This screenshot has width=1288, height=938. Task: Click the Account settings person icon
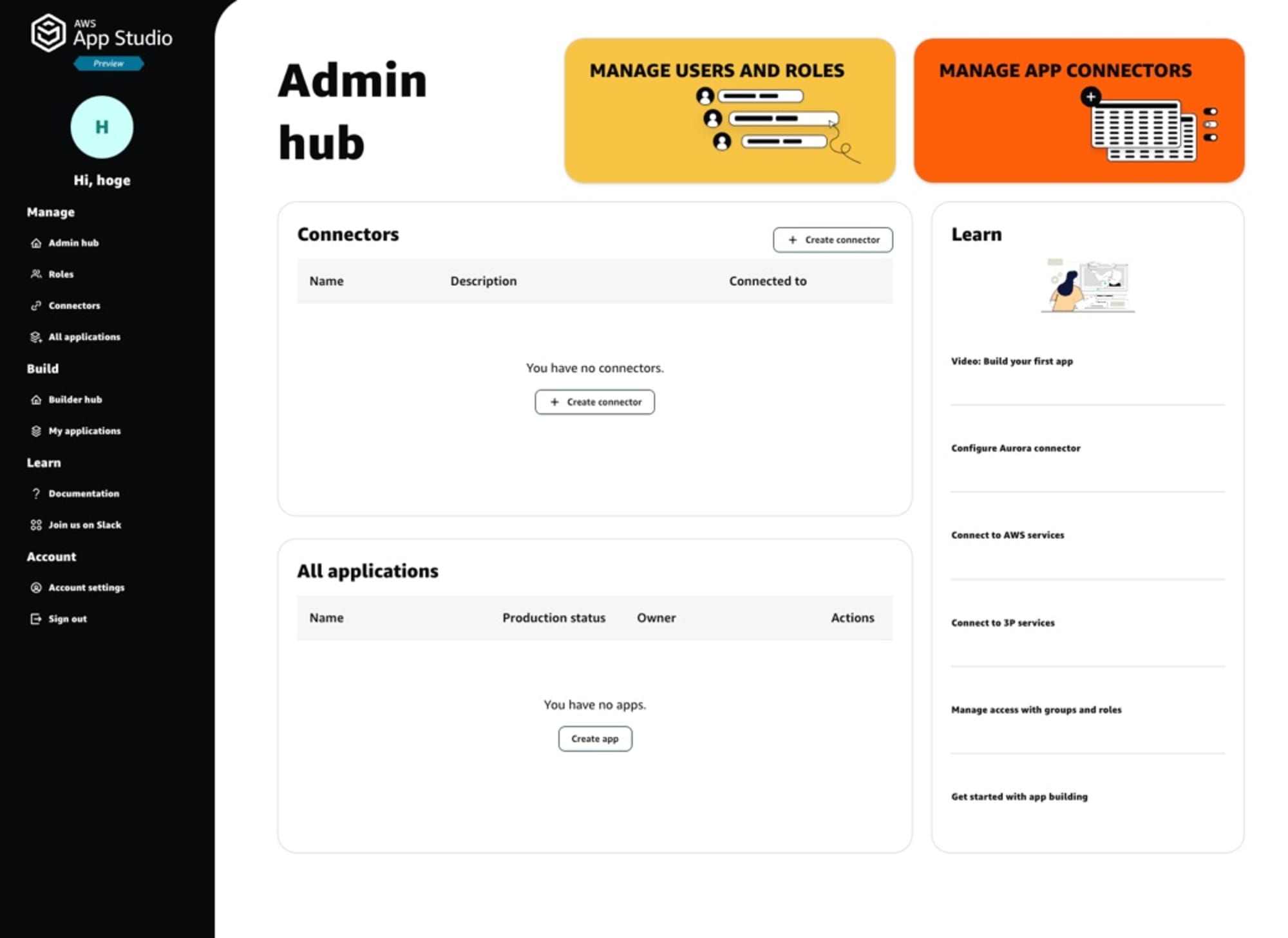pos(36,587)
